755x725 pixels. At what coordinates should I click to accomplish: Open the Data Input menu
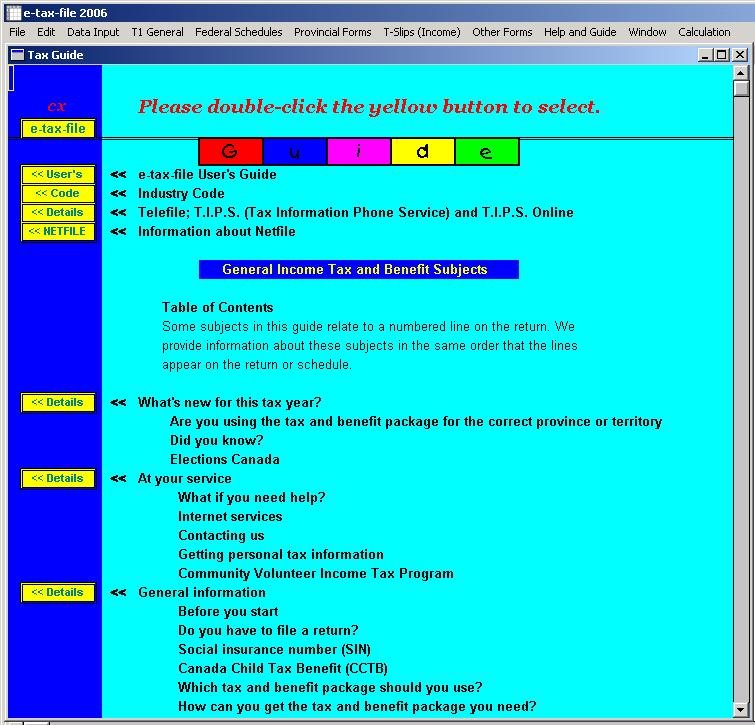pos(93,32)
